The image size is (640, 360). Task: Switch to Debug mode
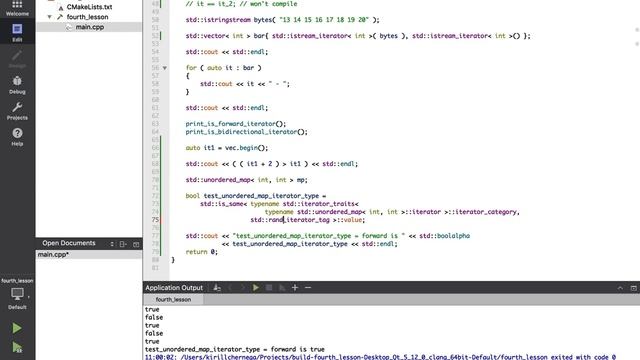point(17,85)
